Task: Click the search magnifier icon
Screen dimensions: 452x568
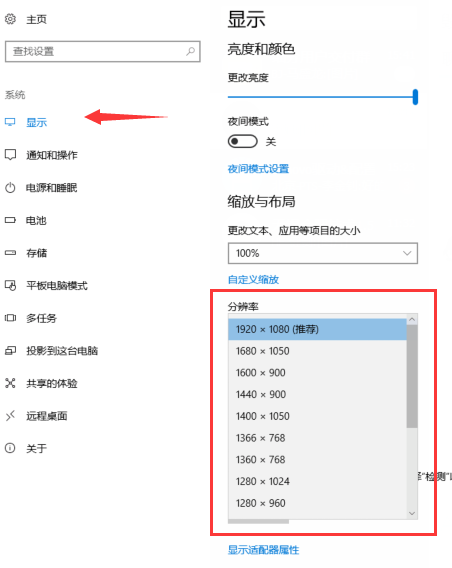Action: coord(191,51)
